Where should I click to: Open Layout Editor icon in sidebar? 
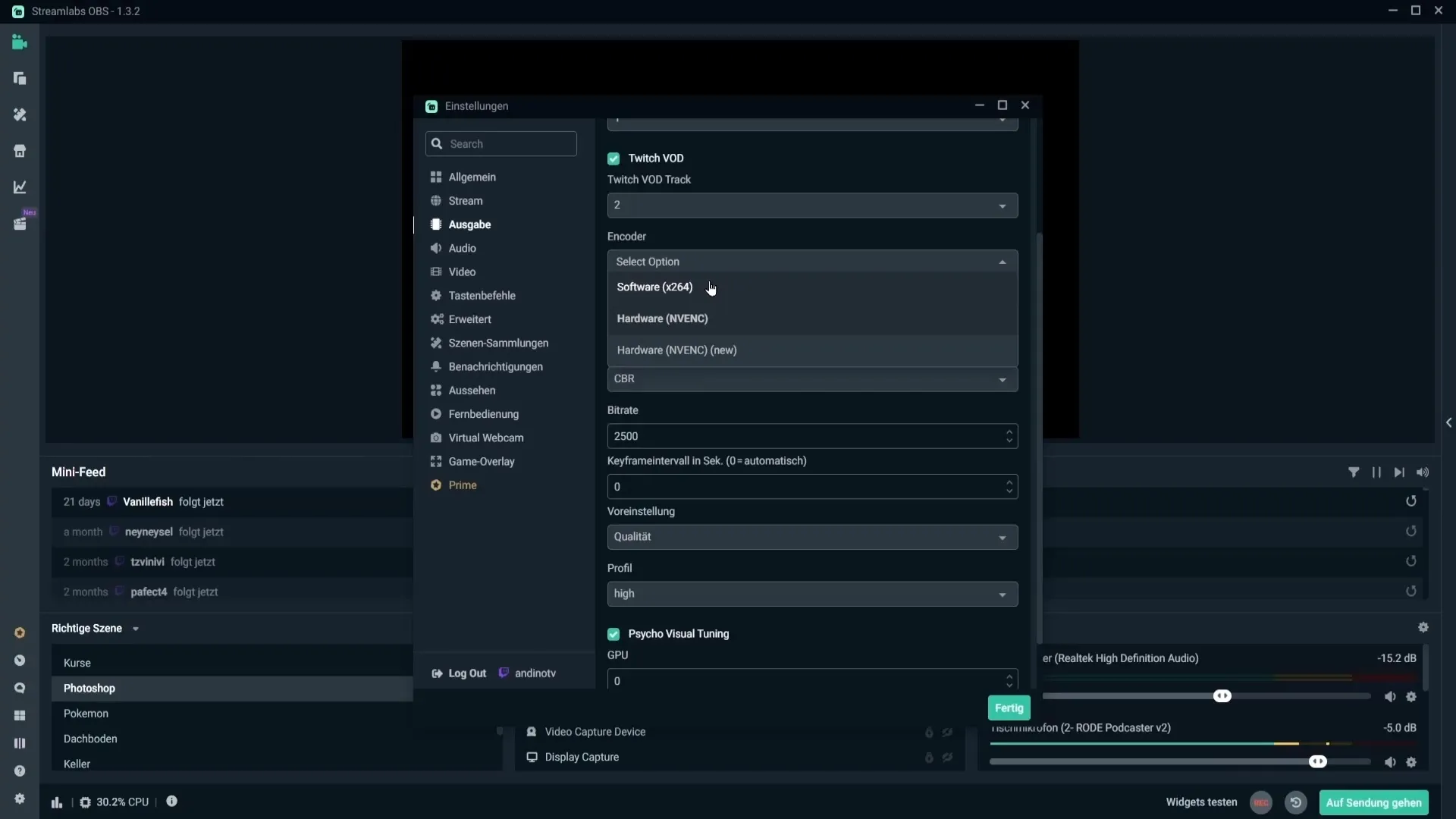(x=20, y=79)
